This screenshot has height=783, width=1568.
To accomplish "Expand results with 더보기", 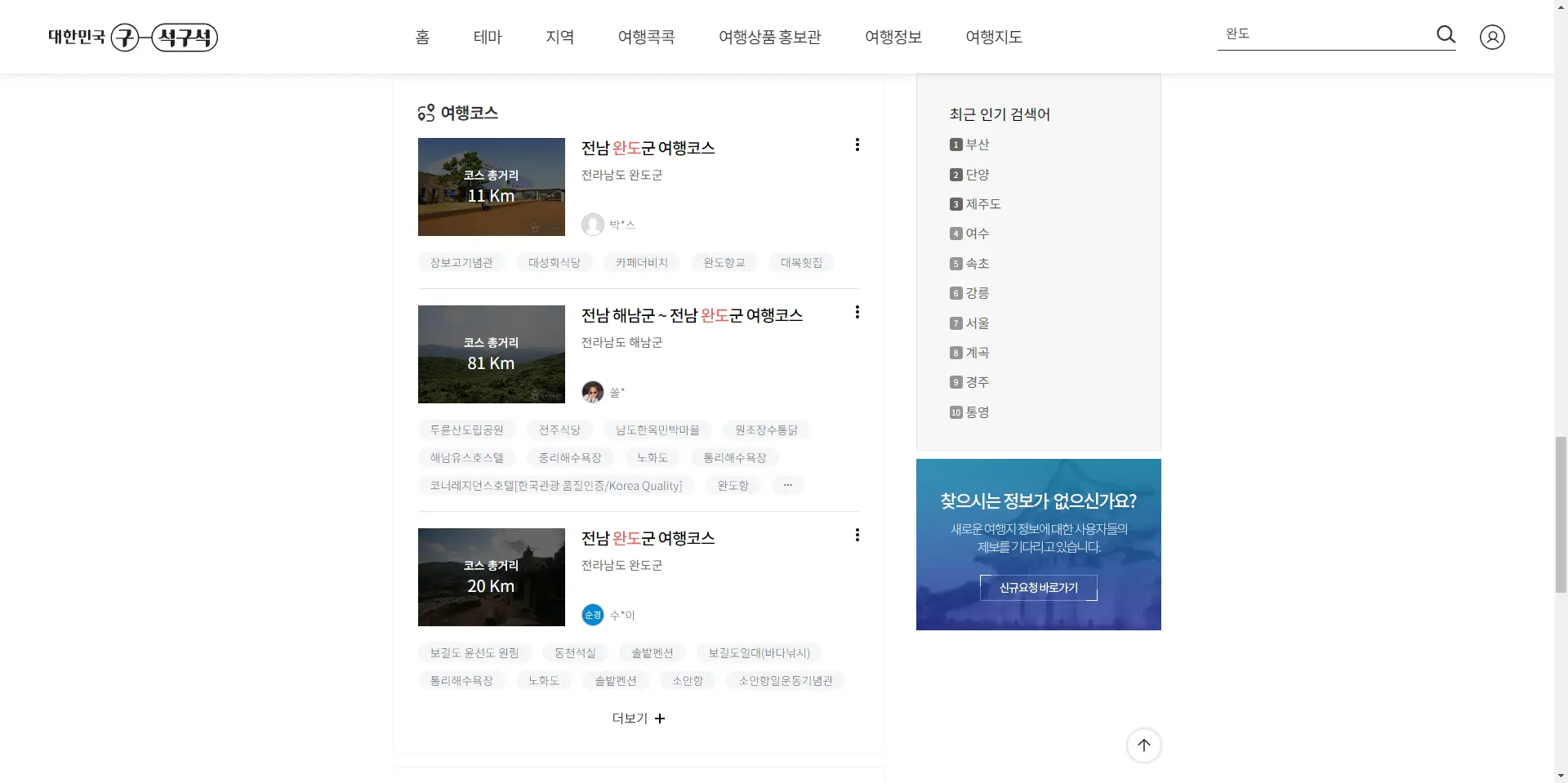I will pos(639,718).
